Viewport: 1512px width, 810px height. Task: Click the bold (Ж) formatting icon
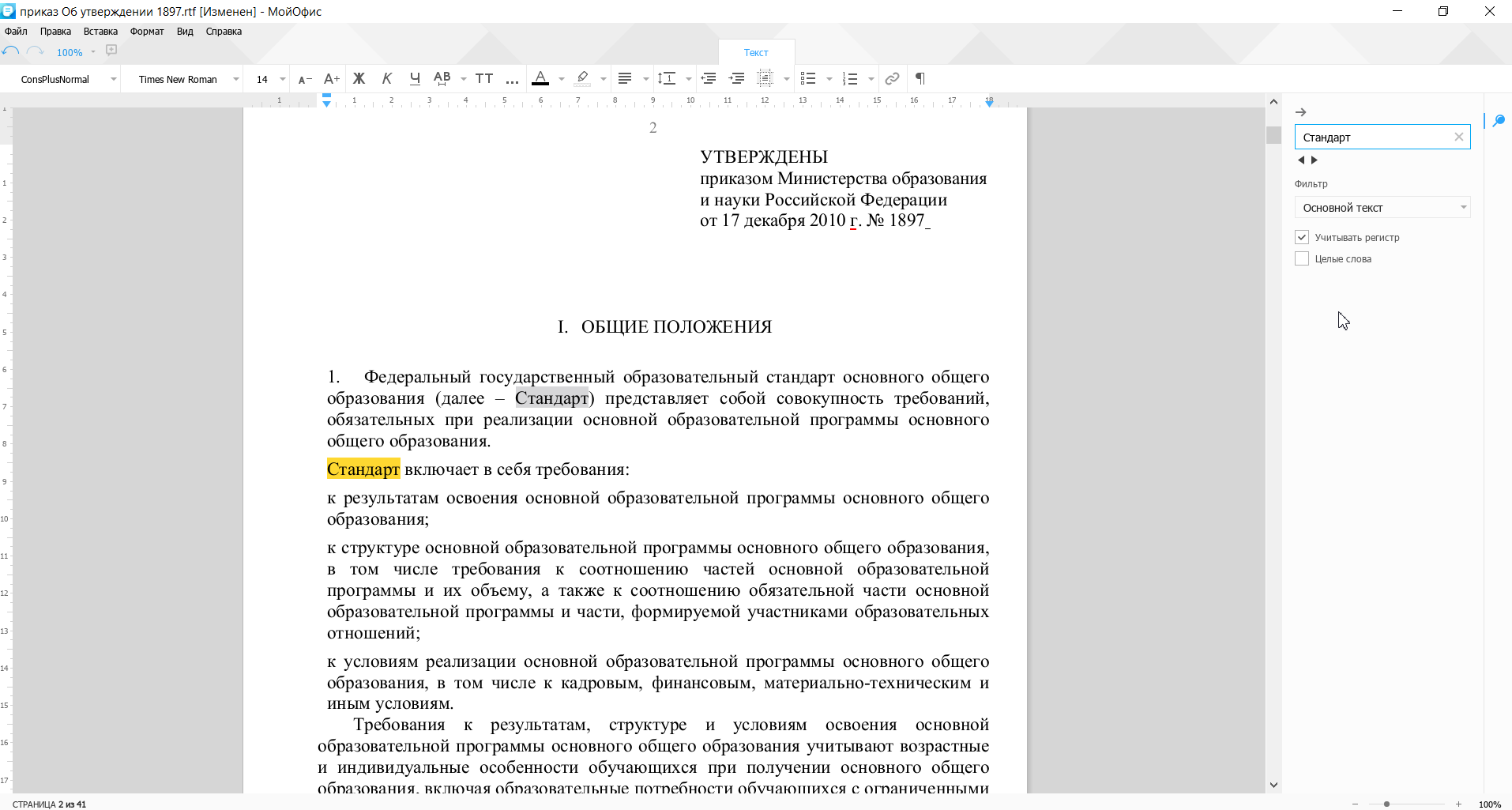coord(359,78)
